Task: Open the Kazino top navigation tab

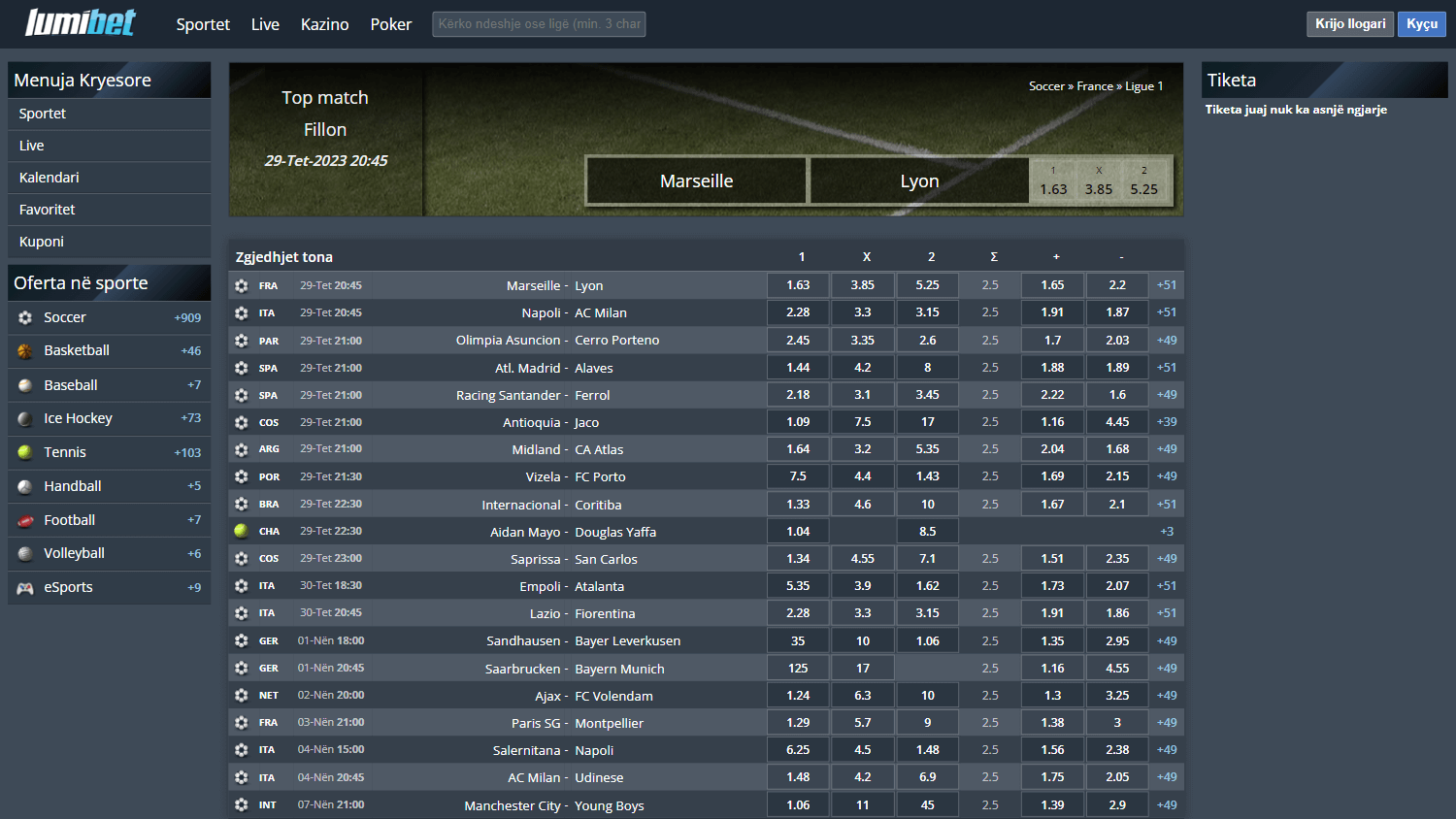Action: pos(324,24)
